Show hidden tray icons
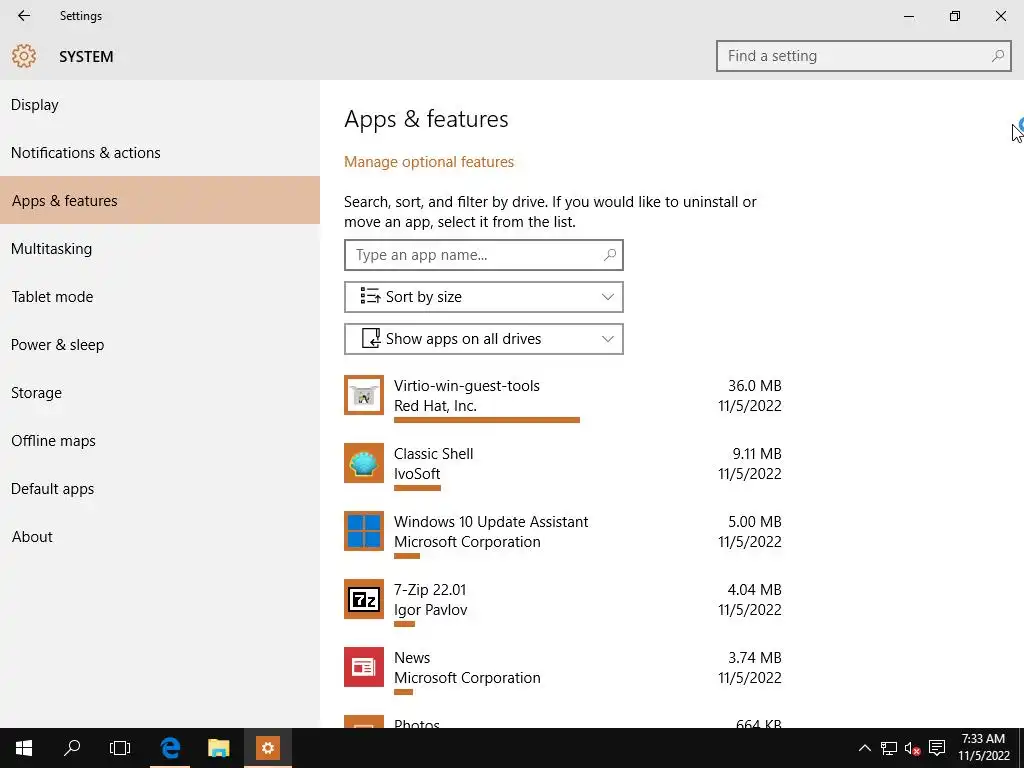1024x768 pixels. (864, 748)
